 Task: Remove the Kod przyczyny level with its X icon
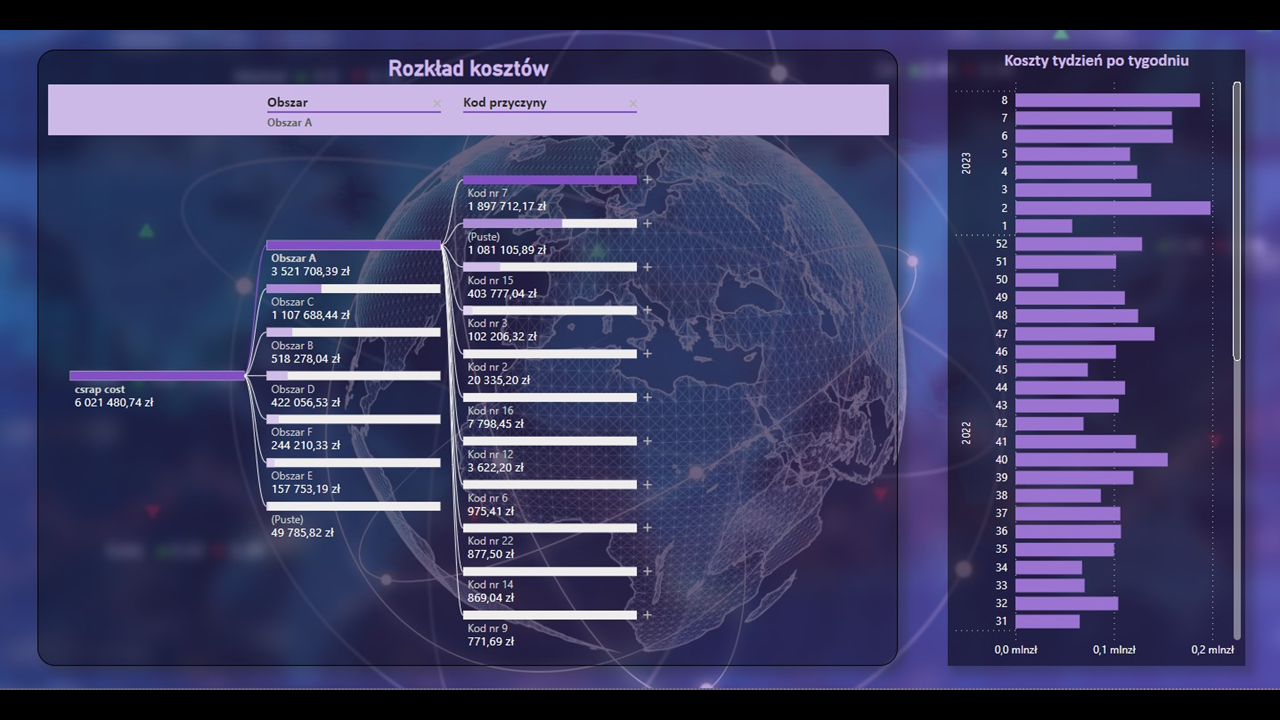633,103
